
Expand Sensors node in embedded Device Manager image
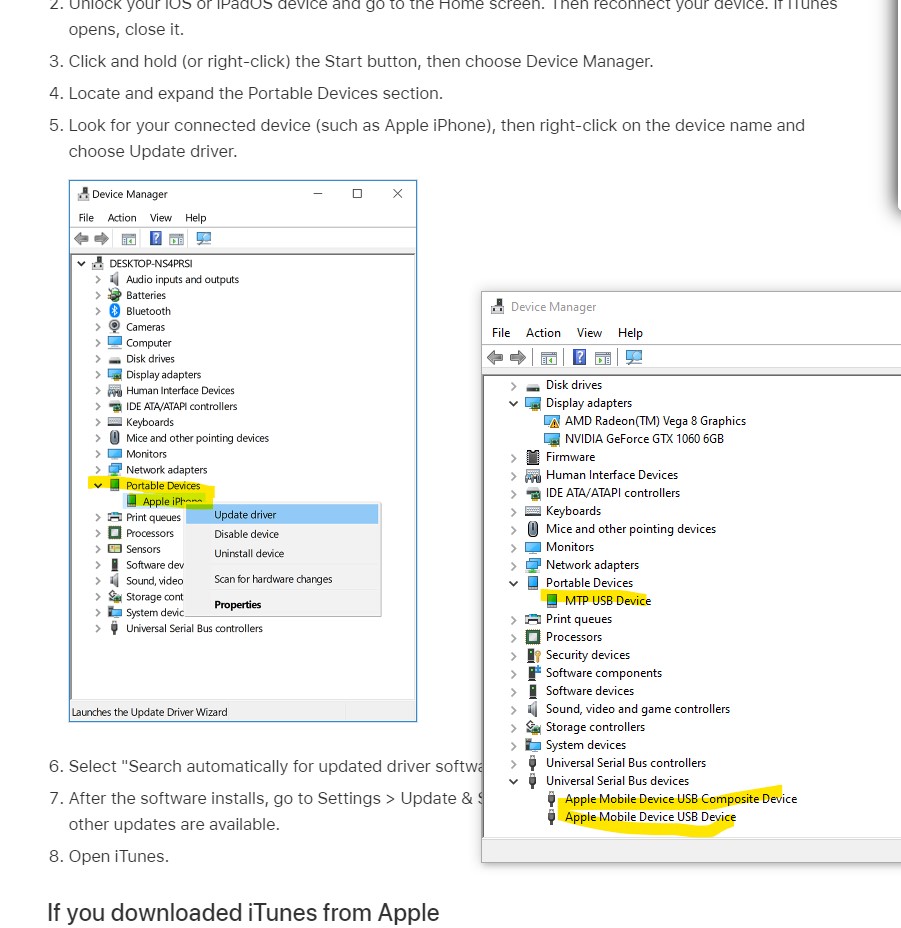[x=98, y=549]
